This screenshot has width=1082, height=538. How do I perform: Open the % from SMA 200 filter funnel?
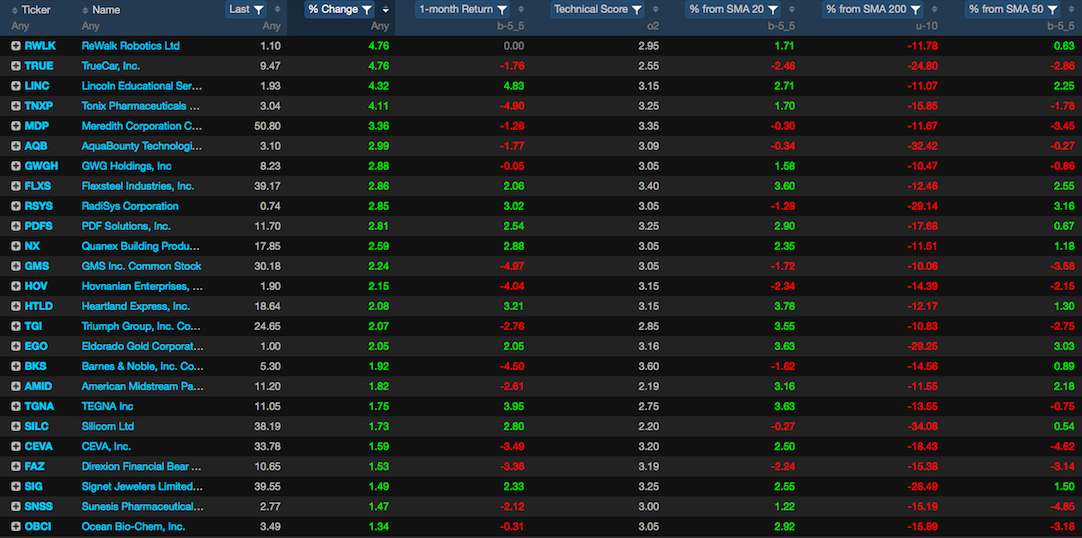click(915, 10)
